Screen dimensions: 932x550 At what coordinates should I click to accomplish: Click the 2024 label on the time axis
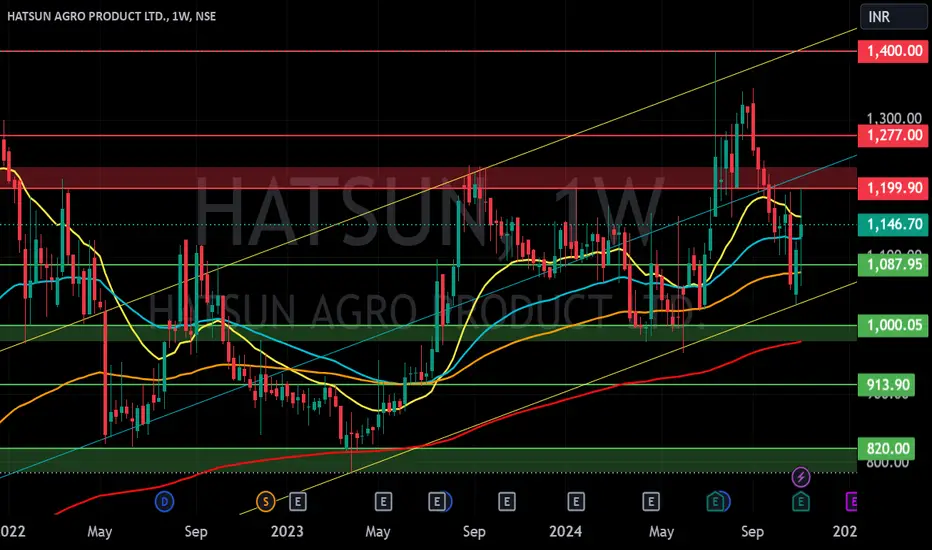pos(565,531)
